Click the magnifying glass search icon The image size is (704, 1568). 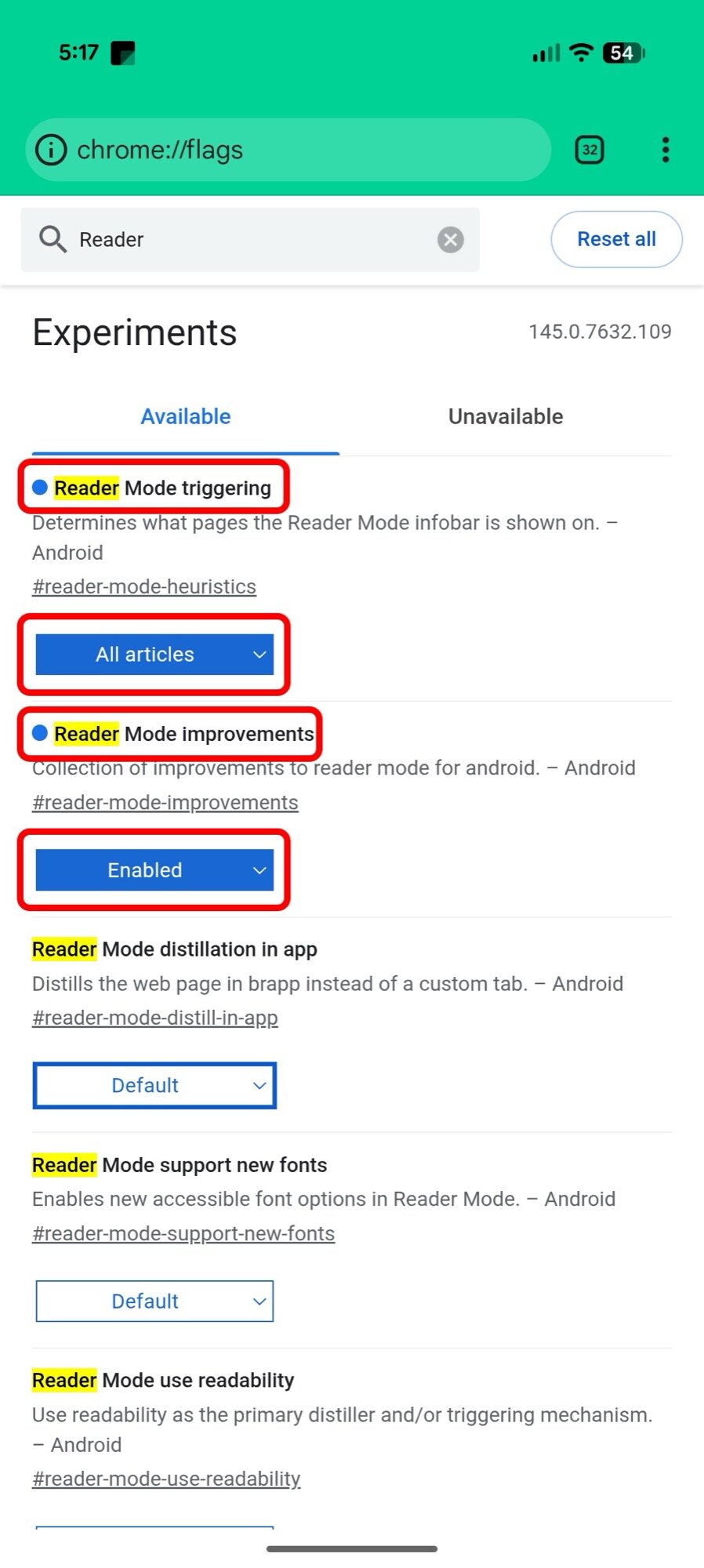52,239
